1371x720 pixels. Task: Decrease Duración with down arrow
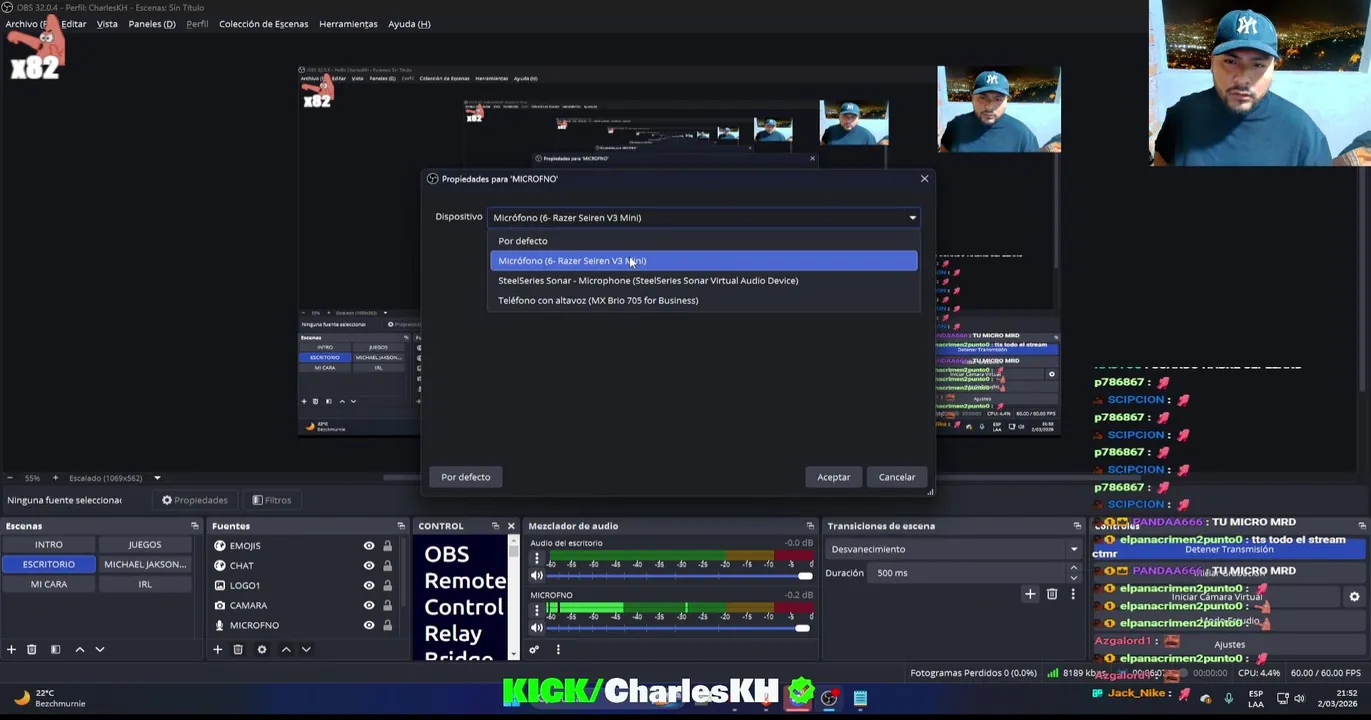coord(1074,578)
